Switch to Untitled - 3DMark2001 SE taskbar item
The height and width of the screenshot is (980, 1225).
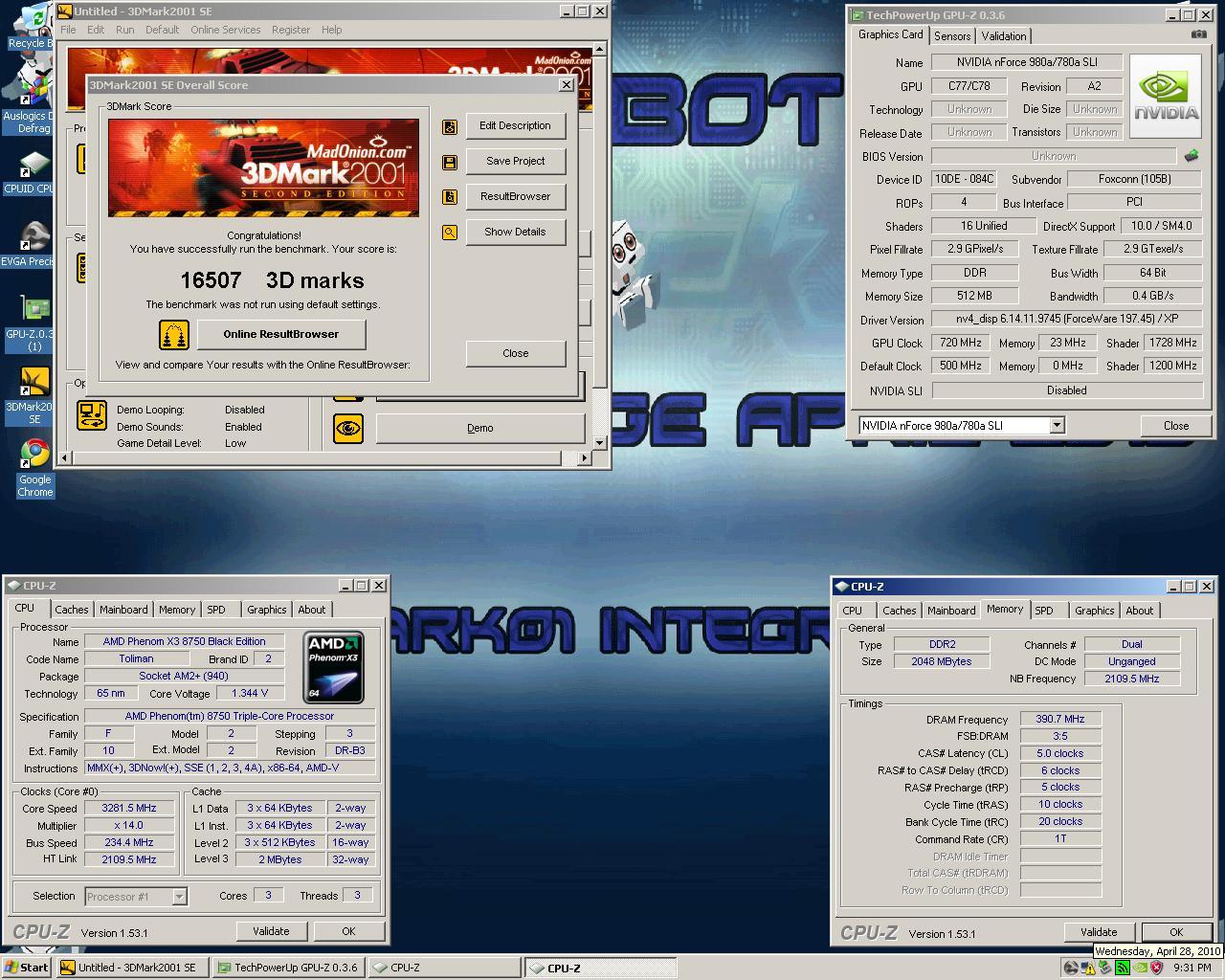coord(132,968)
